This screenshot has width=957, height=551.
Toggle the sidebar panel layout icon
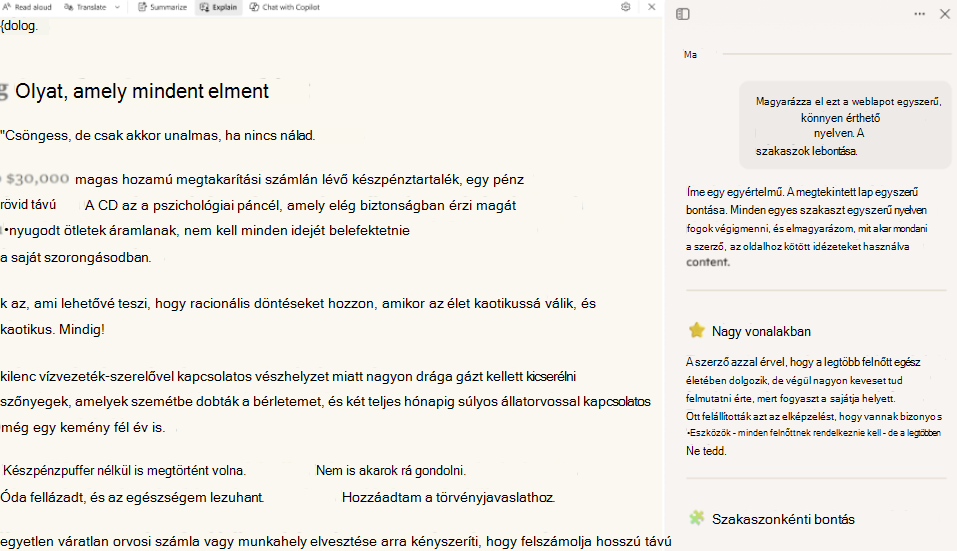pos(683,14)
